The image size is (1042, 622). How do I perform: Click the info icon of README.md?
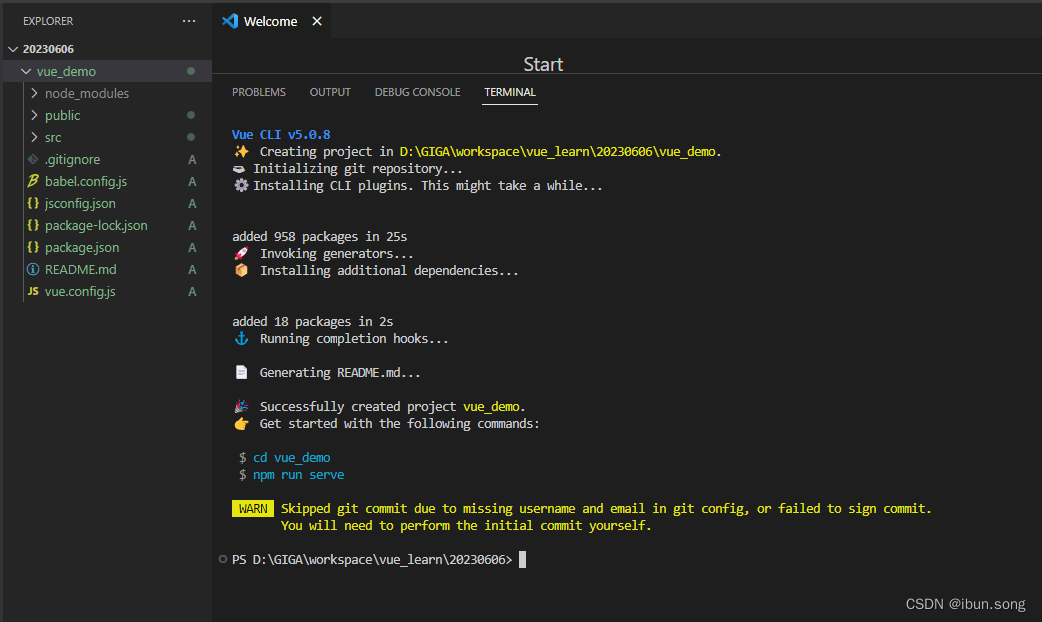pyautogui.click(x=33, y=269)
